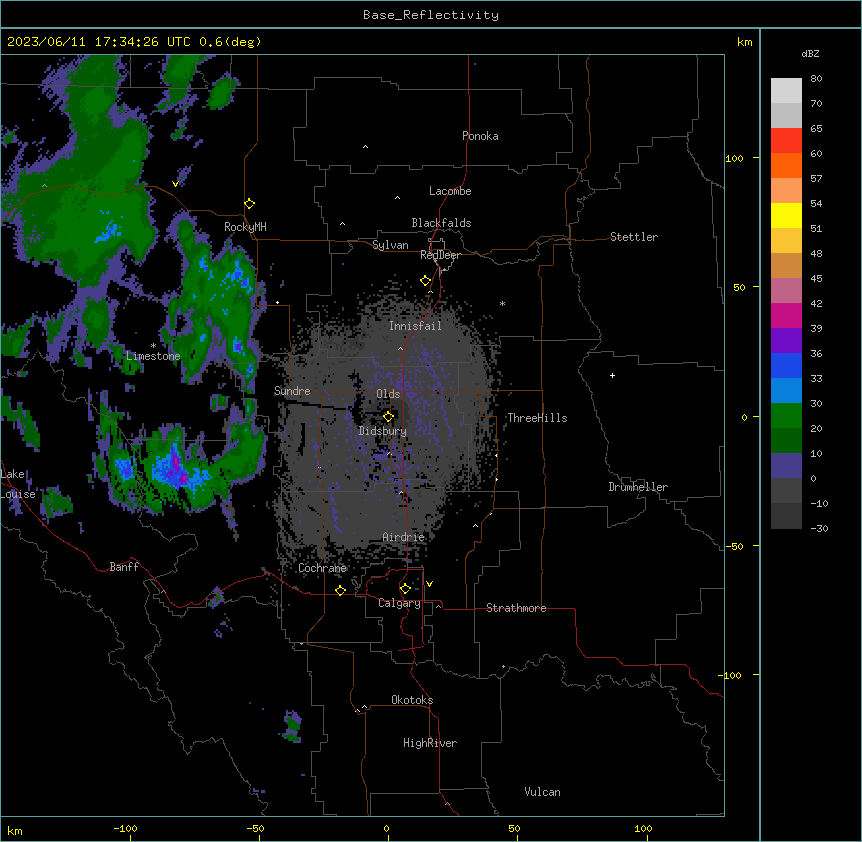Click the light gray swatch between 70 and 80 dBZ

pos(786,91)
